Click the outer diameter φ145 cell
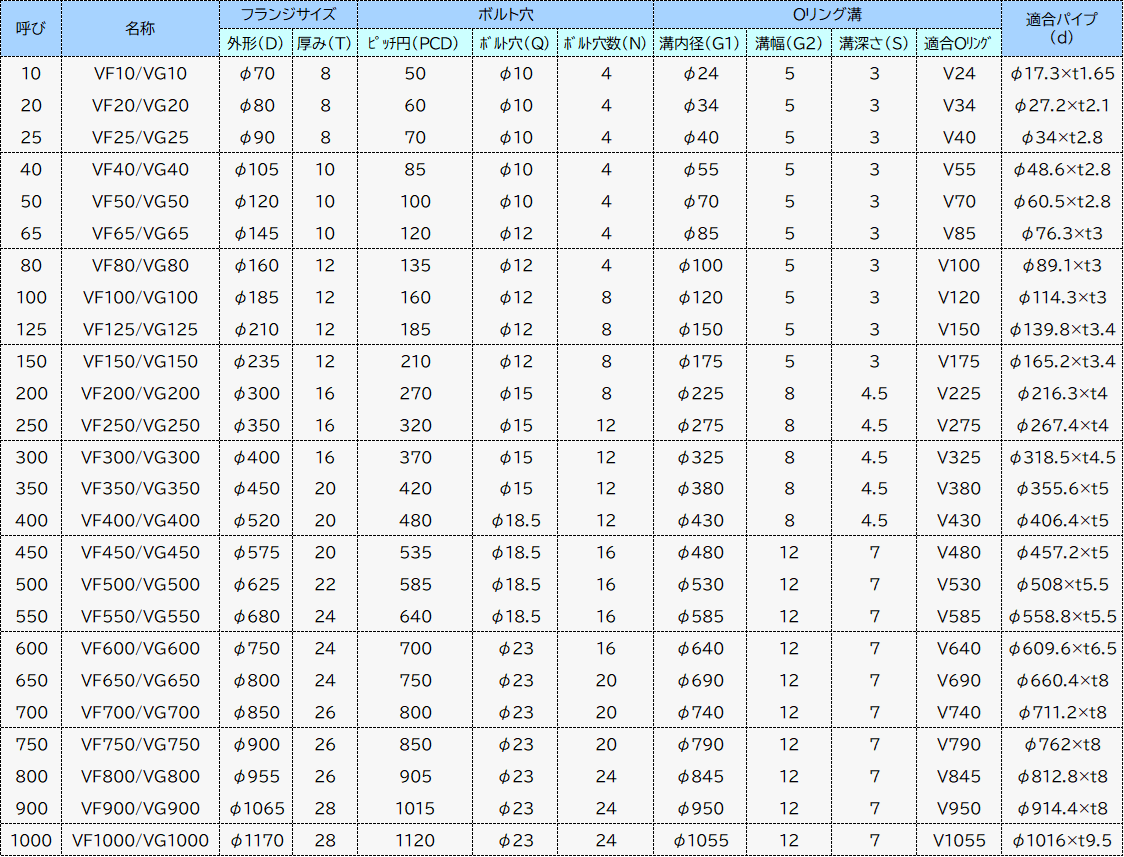This screenshot has height=857, width=1124. point(257,234)
